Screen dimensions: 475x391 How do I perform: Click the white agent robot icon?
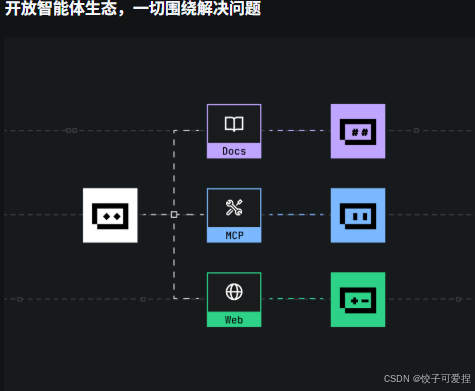click(110, 215)
